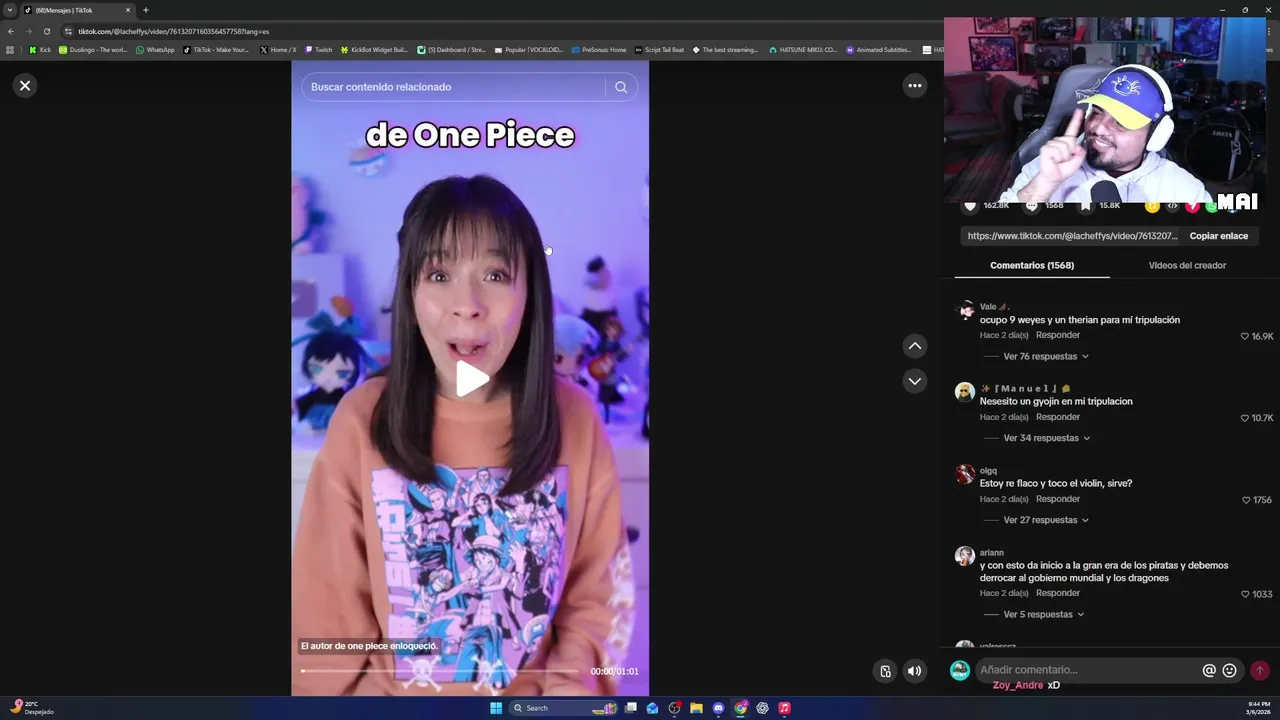This screenshot has width=1280, height=720.
Task: Open a new browser tab with plus
Action: click(x=145, y=10)
